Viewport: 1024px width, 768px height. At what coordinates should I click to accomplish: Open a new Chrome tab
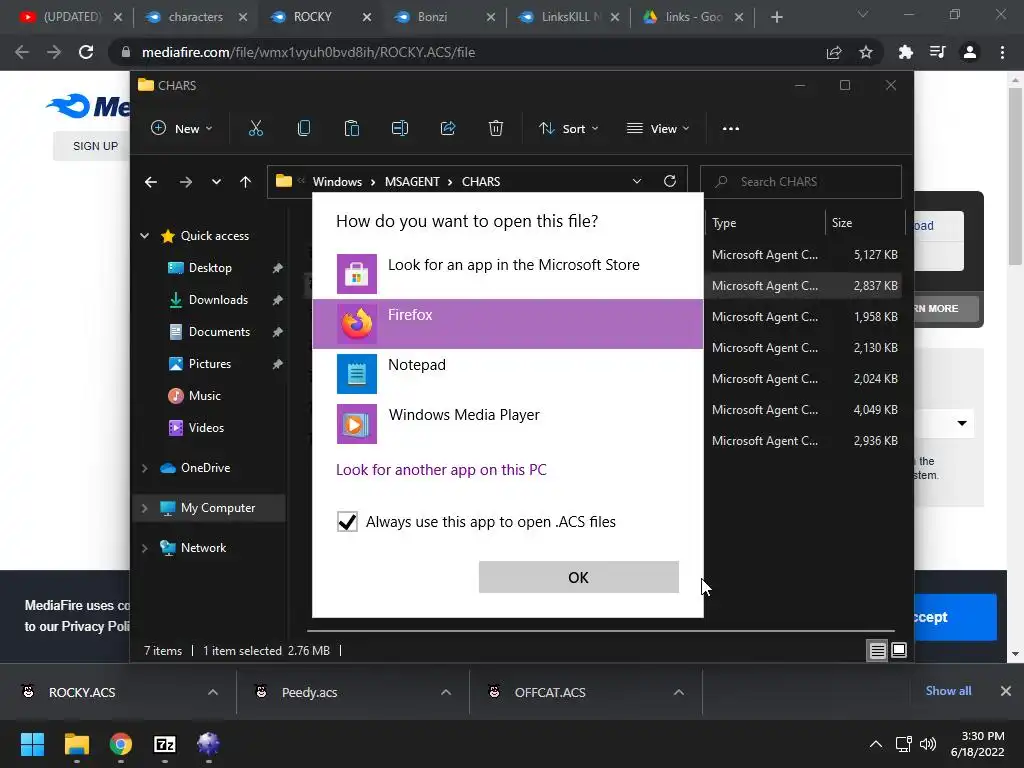click(776, 17)
